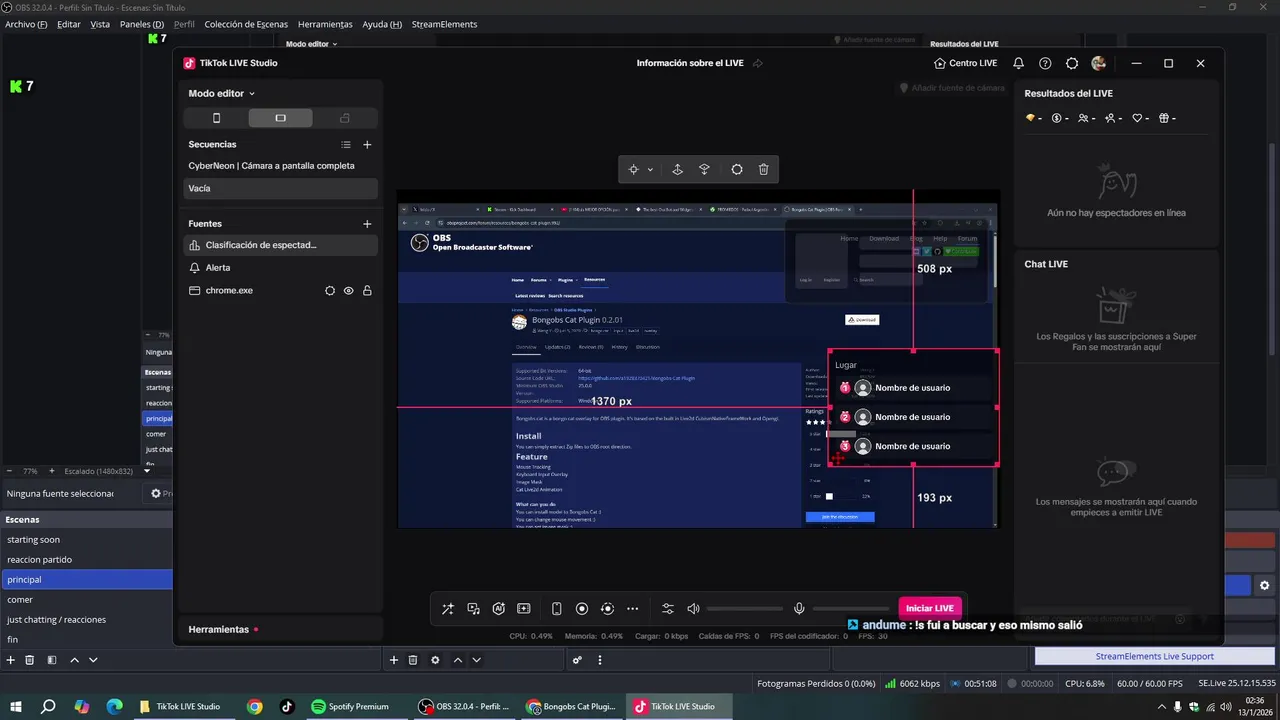This screenshot has height=720, width=1280.
Task: Open Información sobre el LIVE
Action: click(x=690, y=63)
